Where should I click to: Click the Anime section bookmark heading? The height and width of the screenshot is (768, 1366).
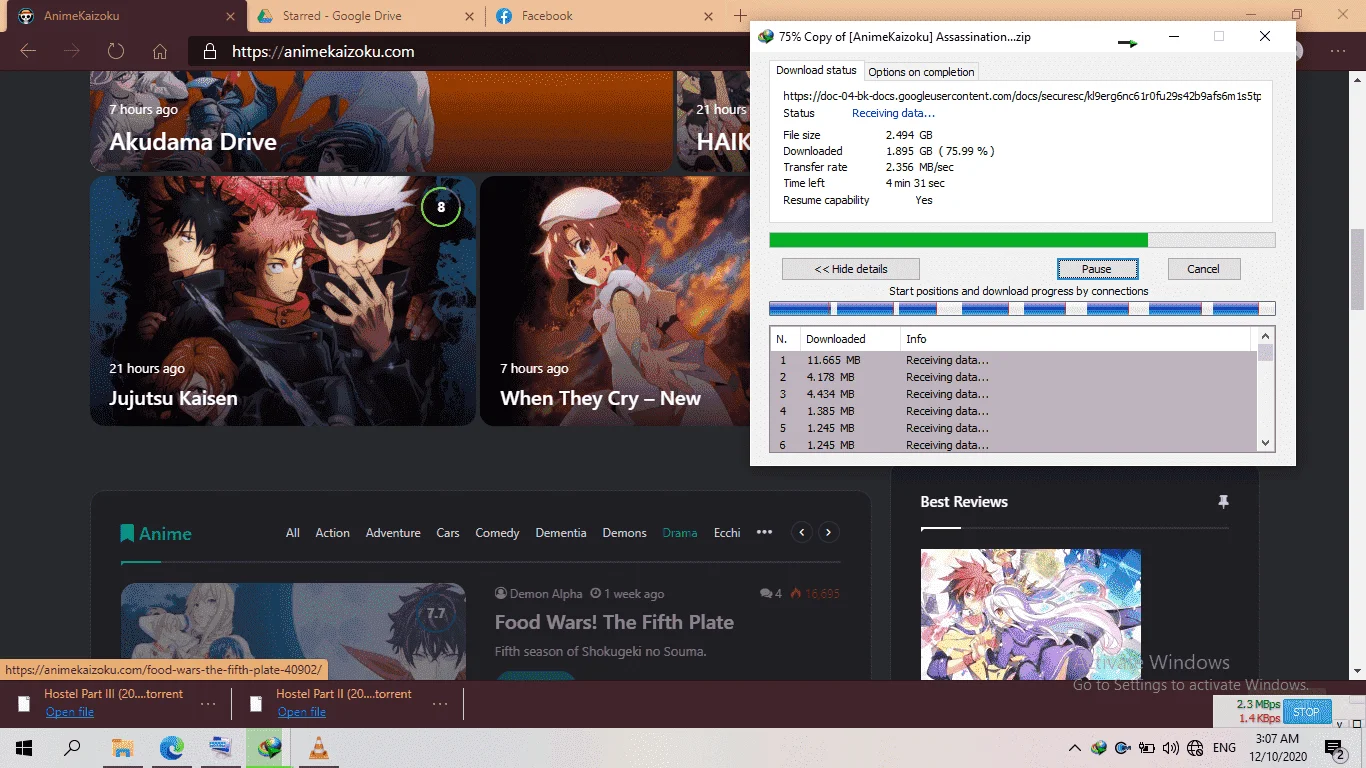156,534
